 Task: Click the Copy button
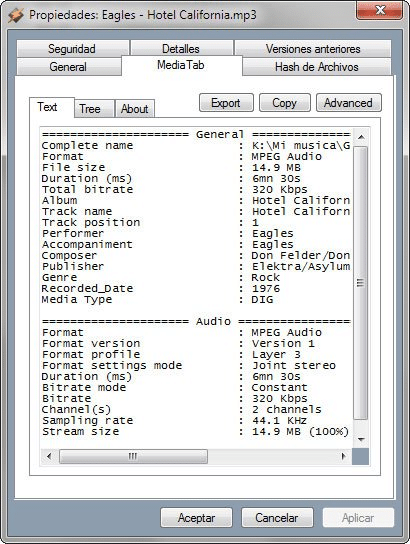click(x=284, y=103)
